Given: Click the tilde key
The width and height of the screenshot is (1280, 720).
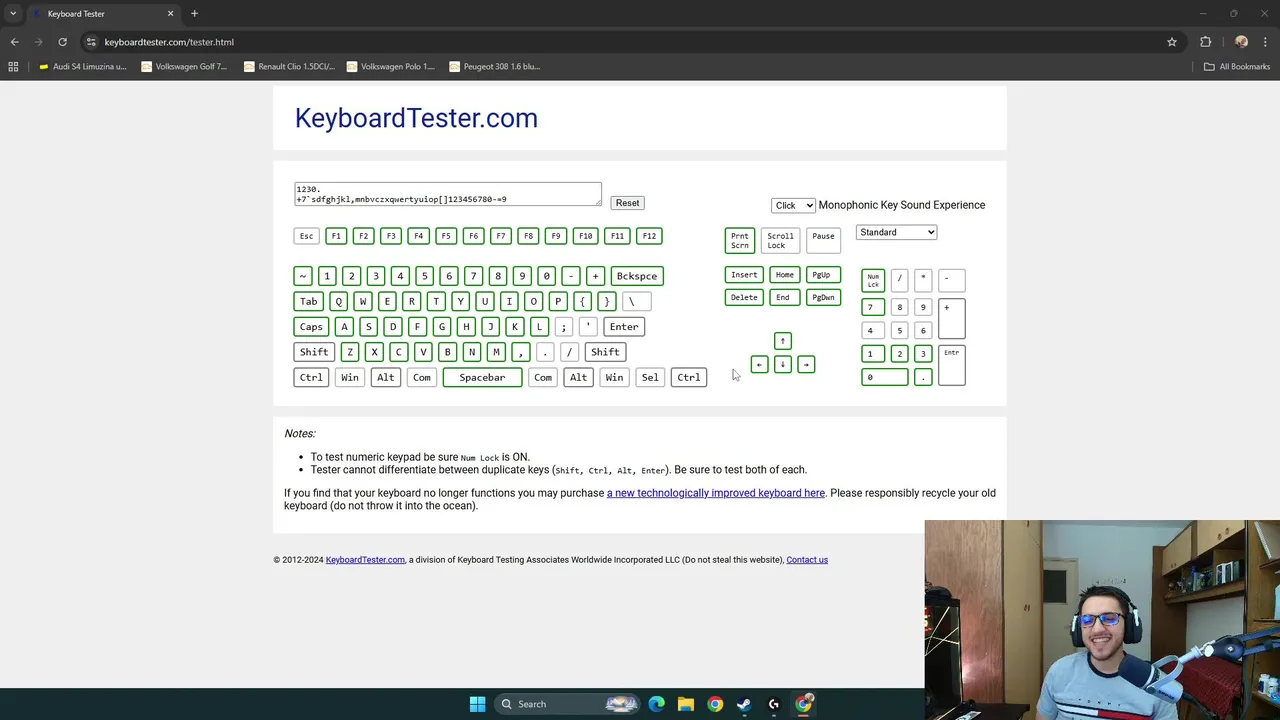Looking at the screenshot, I should pyautogui.click(x=302, y=276).
